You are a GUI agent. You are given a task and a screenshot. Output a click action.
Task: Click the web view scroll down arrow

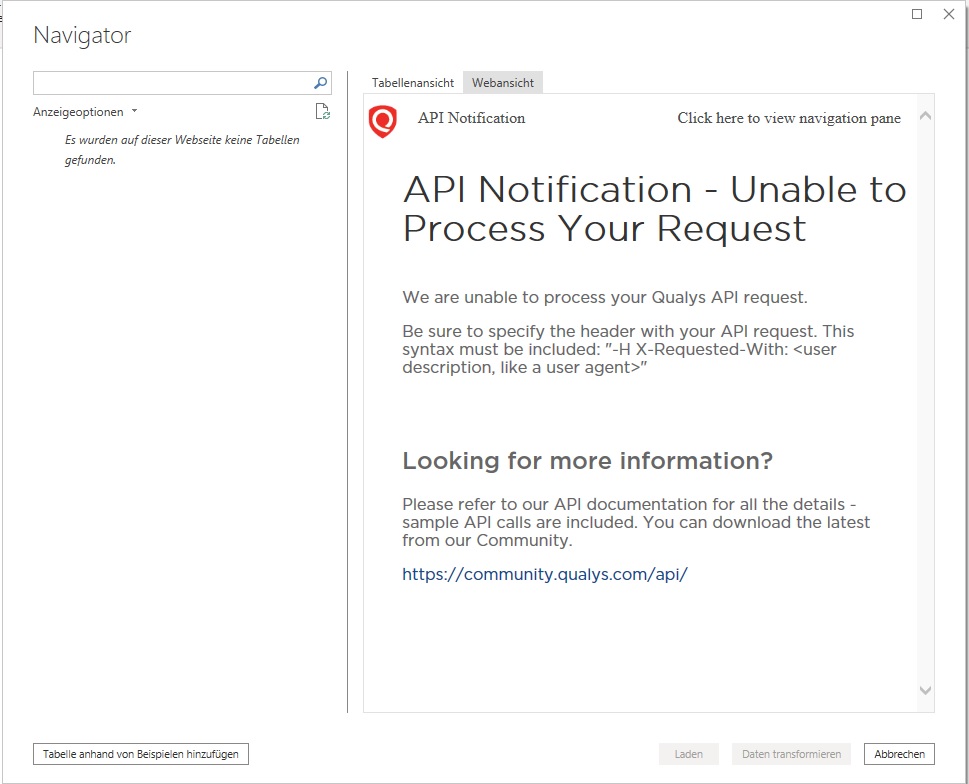point(925,690)
